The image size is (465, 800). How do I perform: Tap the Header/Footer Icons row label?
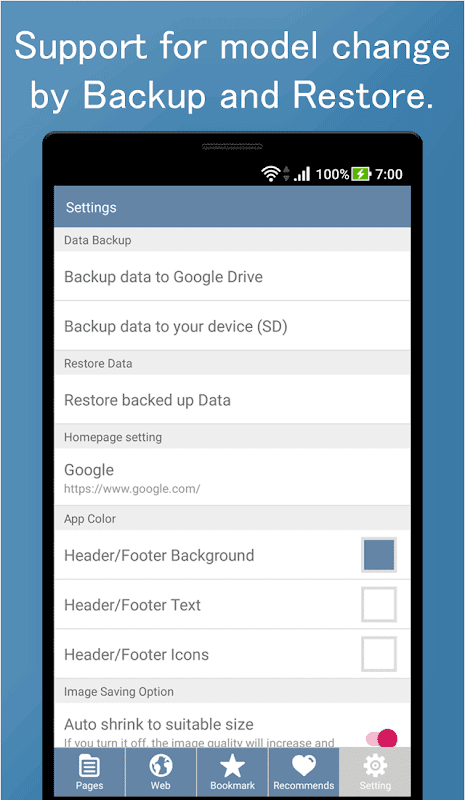[x=136, y=654]
